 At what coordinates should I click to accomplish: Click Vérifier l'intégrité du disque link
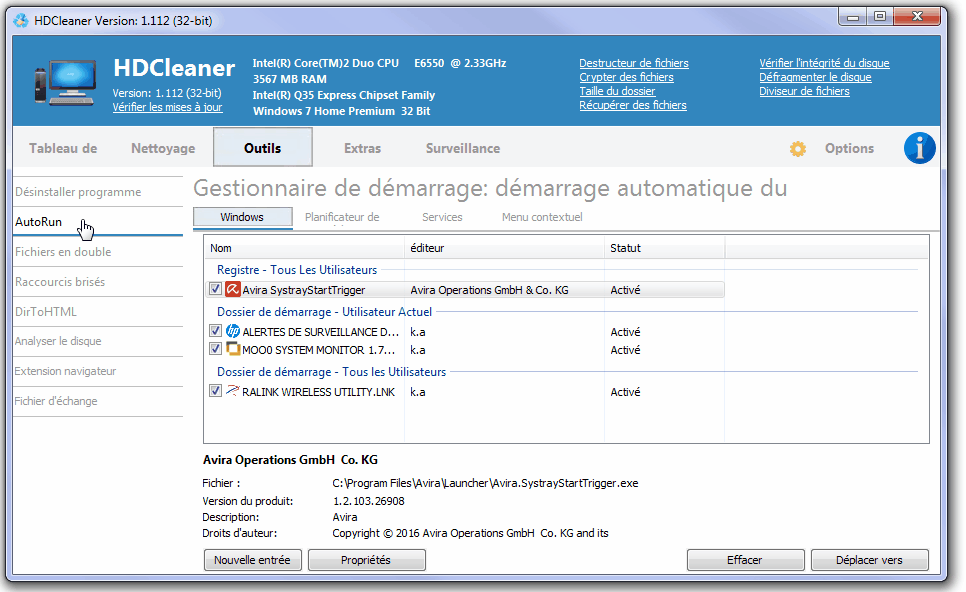[824, 63]
